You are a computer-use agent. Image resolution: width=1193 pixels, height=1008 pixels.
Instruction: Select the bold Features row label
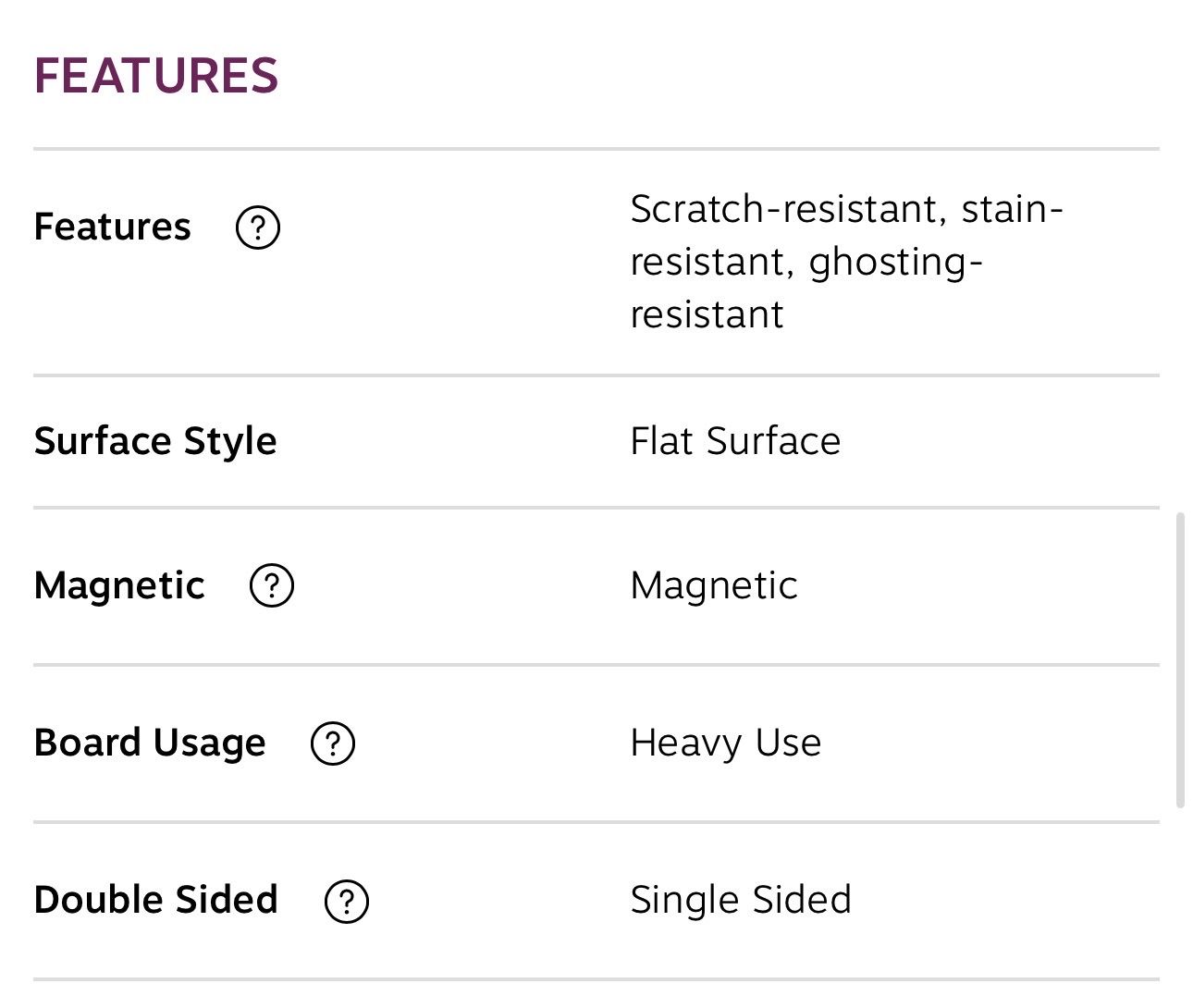(x=112, y=227)
